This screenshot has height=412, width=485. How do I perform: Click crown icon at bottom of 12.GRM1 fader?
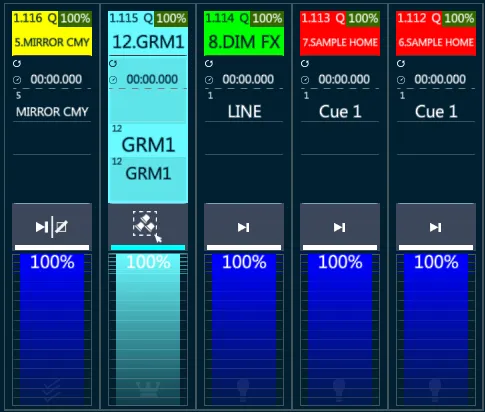(x=148, y=390)
